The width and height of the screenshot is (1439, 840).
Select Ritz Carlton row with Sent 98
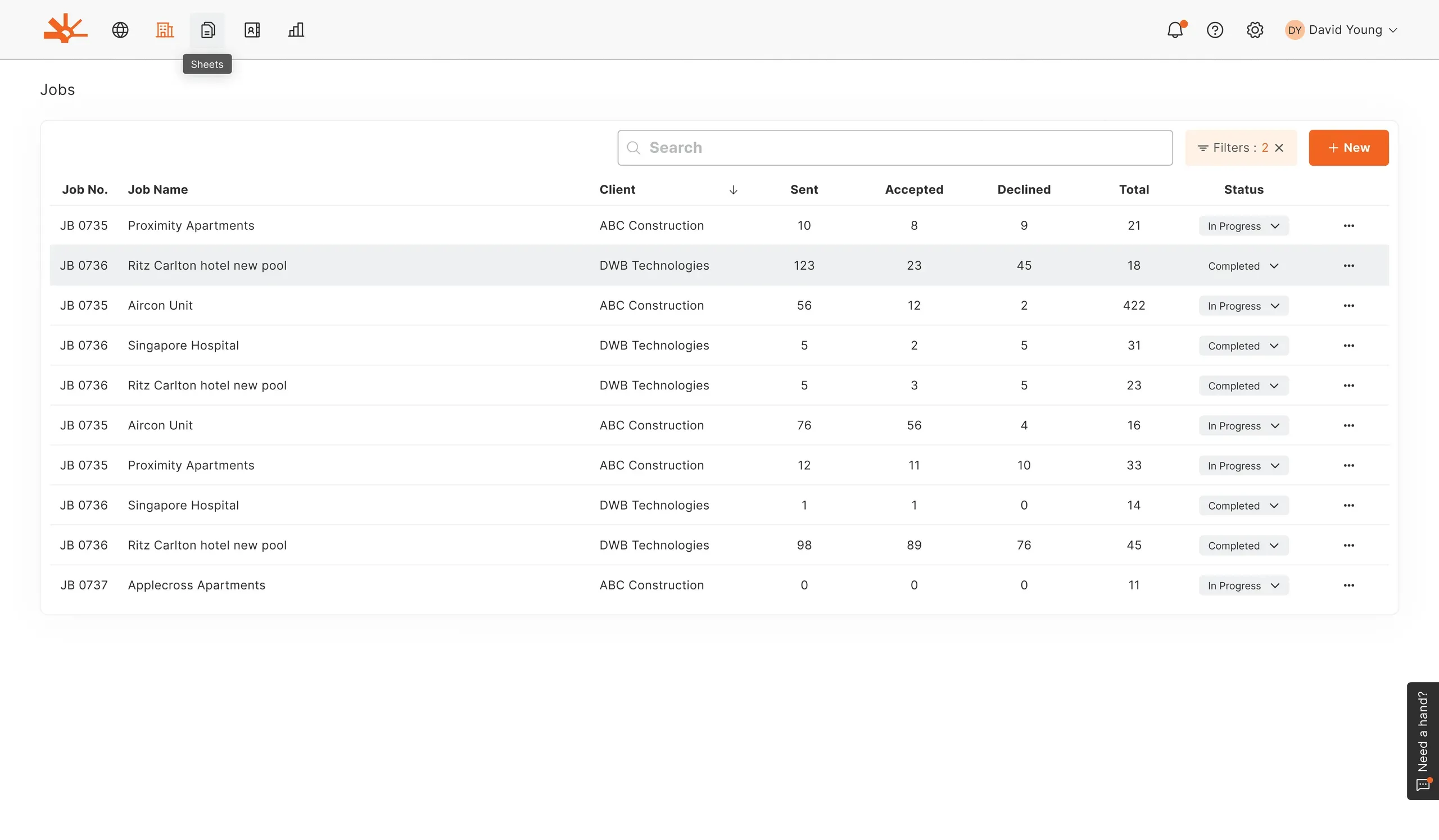(x=719, y=545)
